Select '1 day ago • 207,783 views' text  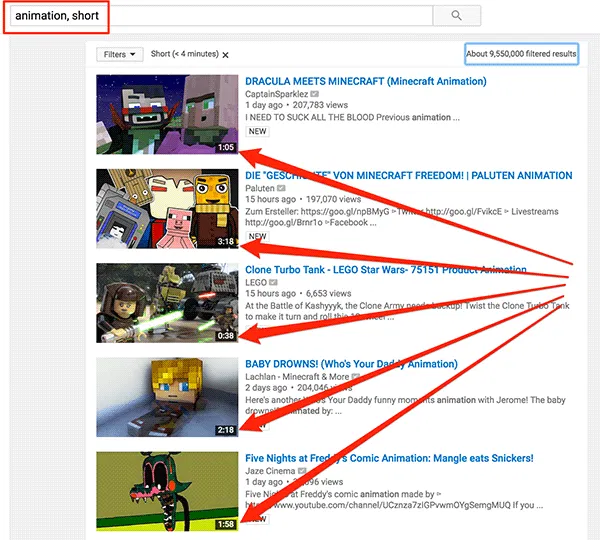[x=296, y=105]
